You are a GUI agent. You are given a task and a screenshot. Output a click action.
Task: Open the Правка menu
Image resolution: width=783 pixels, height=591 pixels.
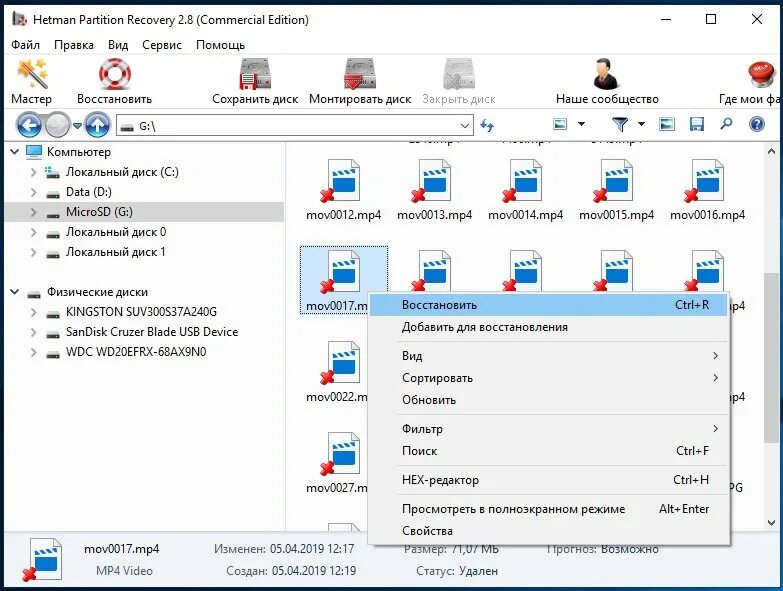73,45
